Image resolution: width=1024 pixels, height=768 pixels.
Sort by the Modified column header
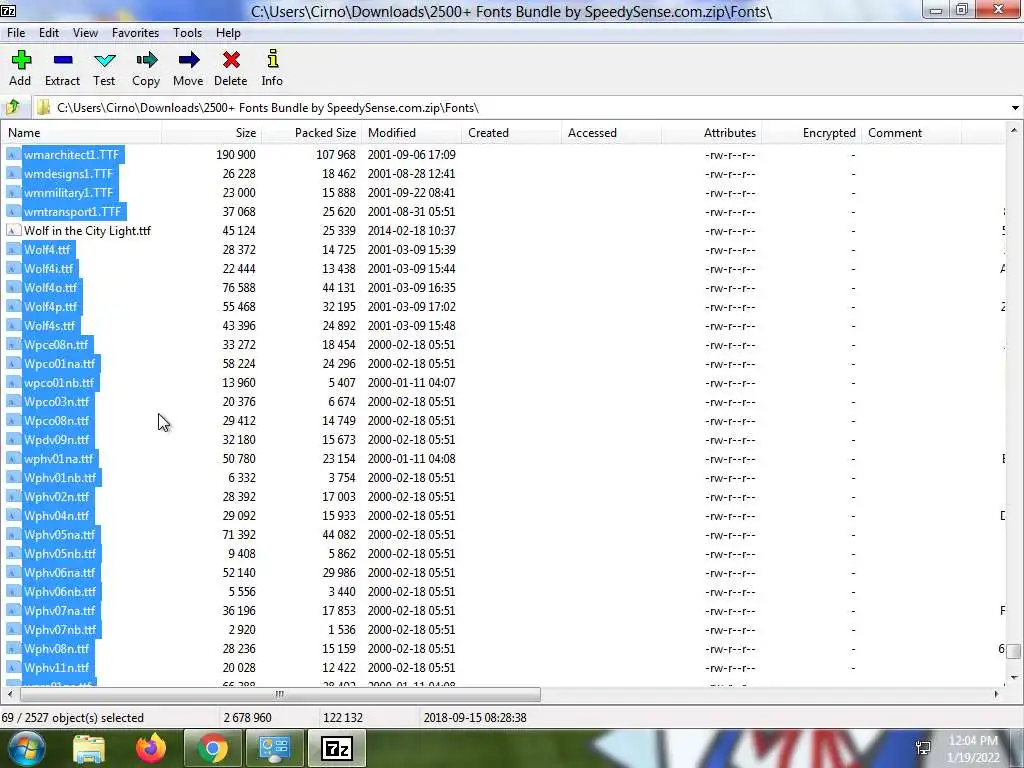tap(411, 133)
